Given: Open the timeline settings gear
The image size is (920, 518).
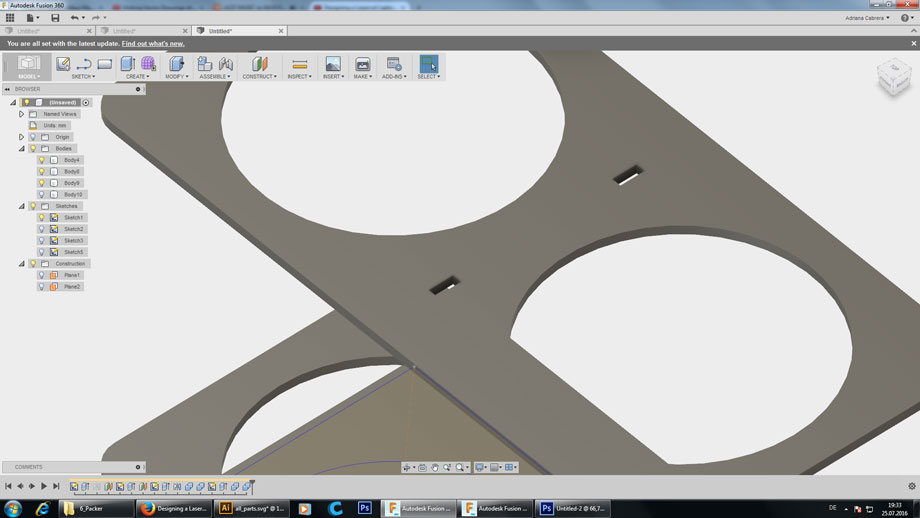Looking at the screenshot, I should (x=912, y=486).
